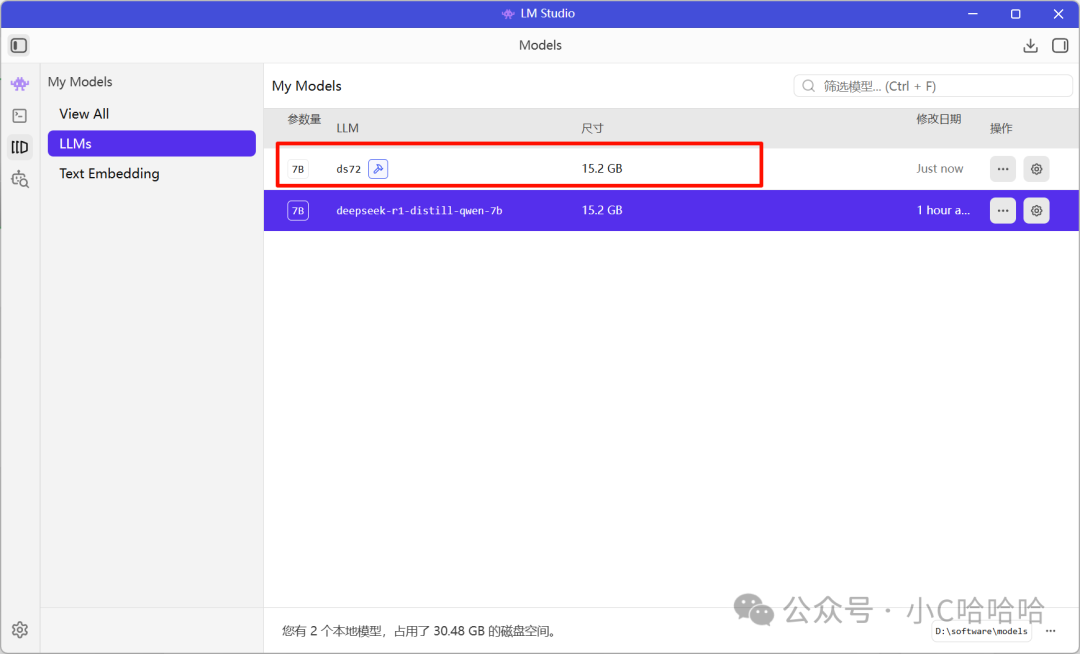Sort by the LLM column header
1080x654 pixels.
347,128
